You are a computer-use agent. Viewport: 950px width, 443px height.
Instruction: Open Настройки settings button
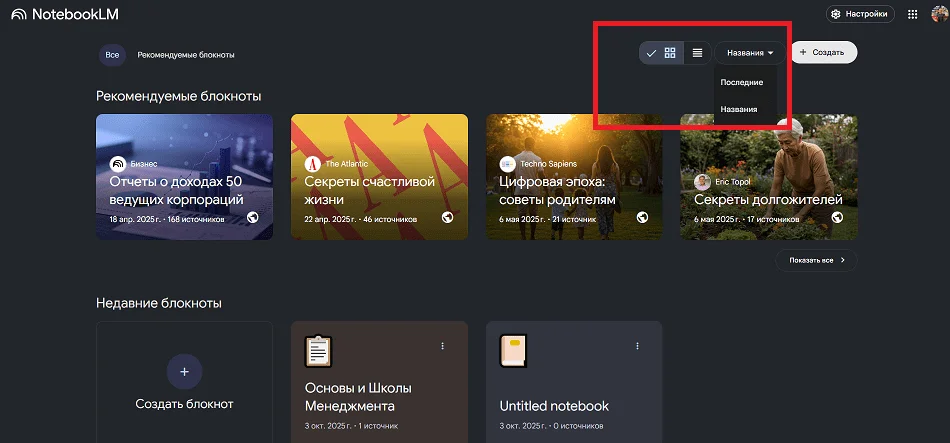pos(858,14)
